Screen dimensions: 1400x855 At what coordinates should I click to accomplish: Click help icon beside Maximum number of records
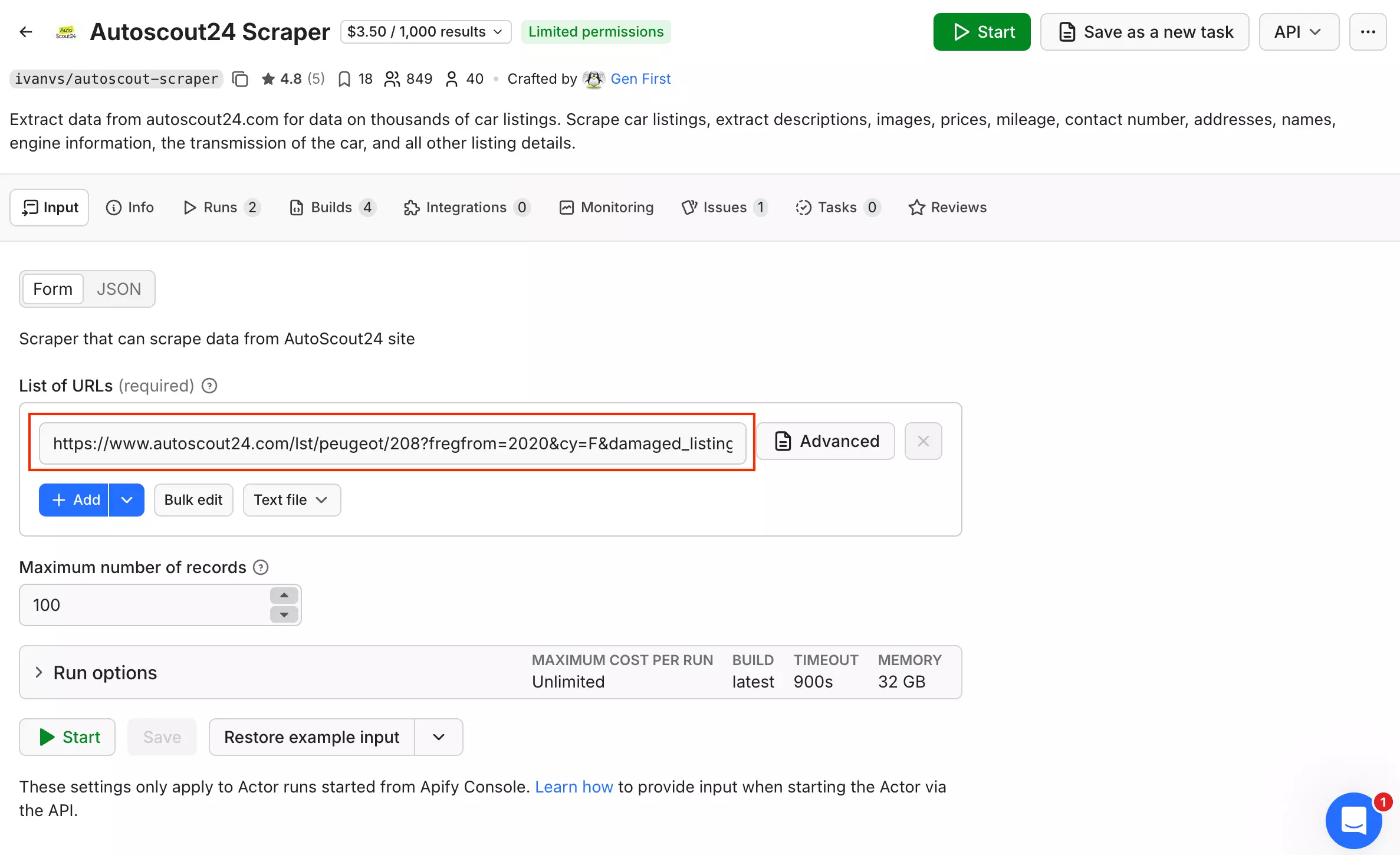[261, 567]
